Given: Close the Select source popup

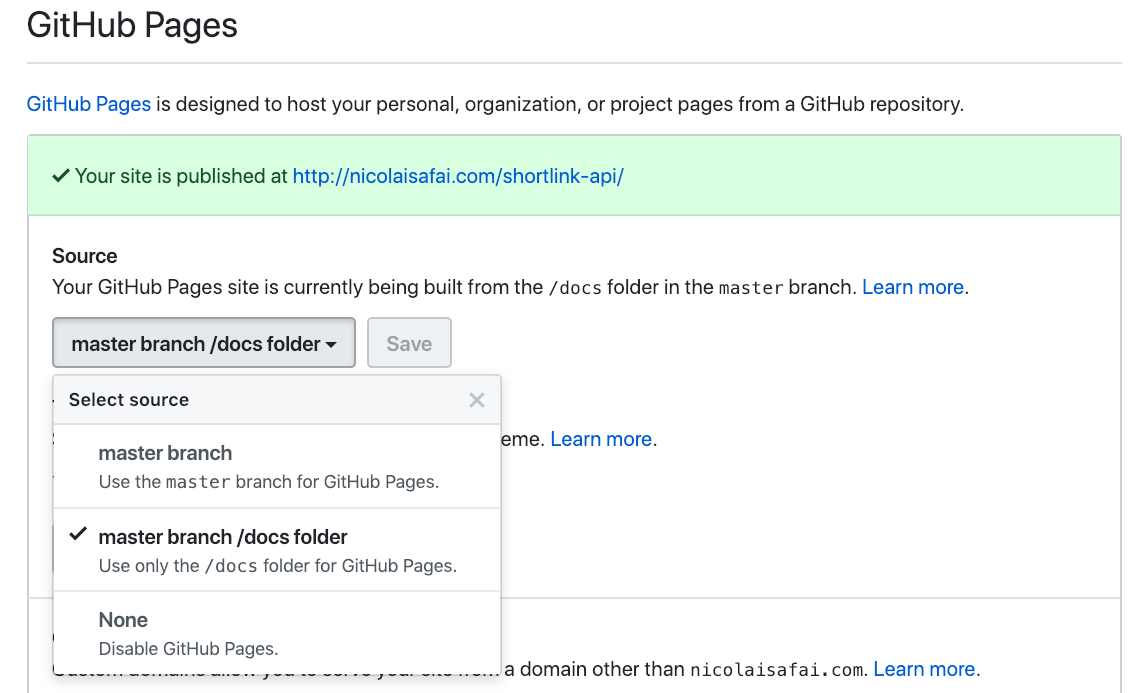Looking at the screenshot, I should [x=477, y=400].
